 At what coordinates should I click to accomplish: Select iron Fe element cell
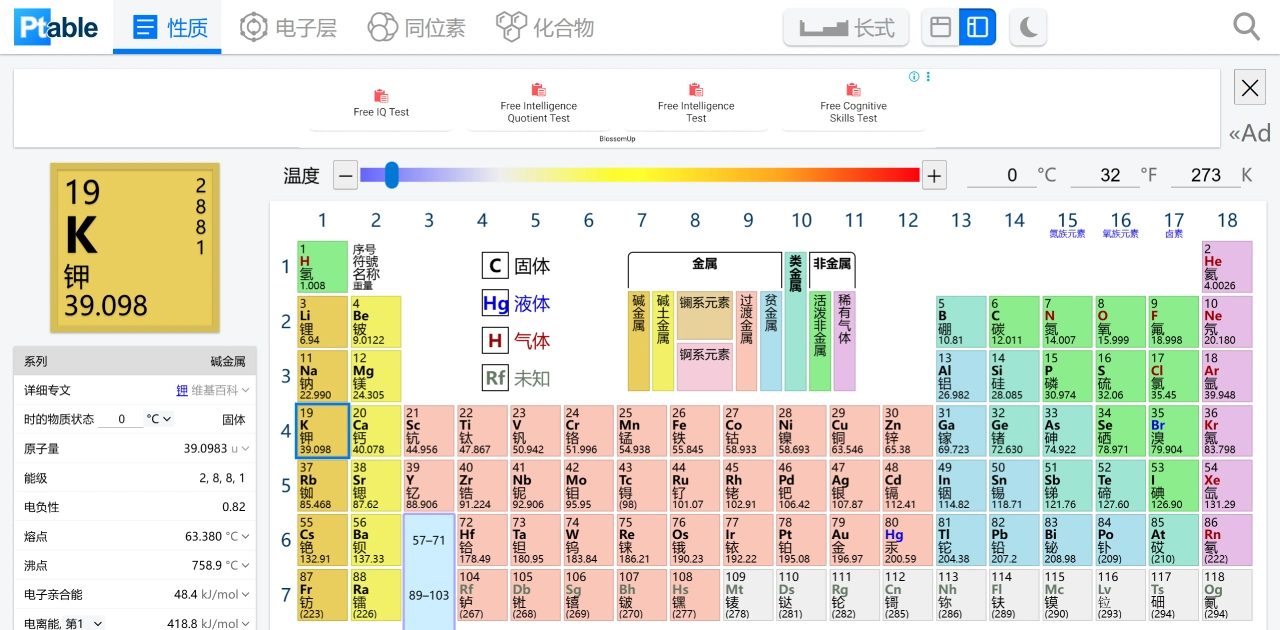[694, 430]
